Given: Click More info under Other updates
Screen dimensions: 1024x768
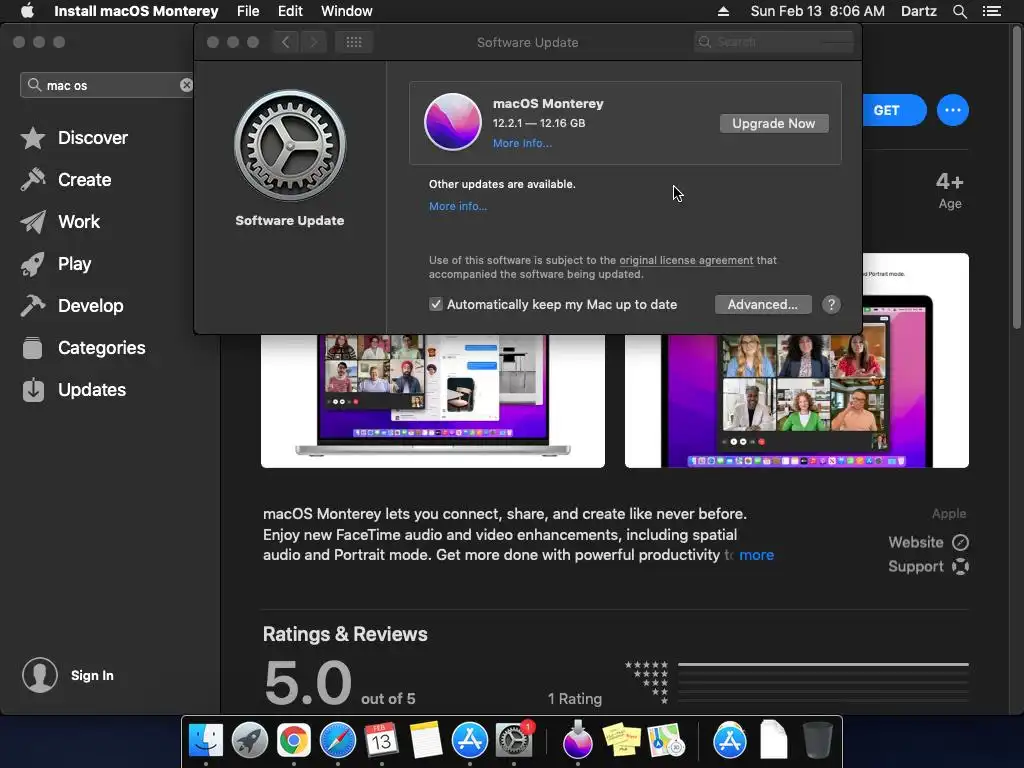Looking at the screenshot, I should [x=458, y=206].
